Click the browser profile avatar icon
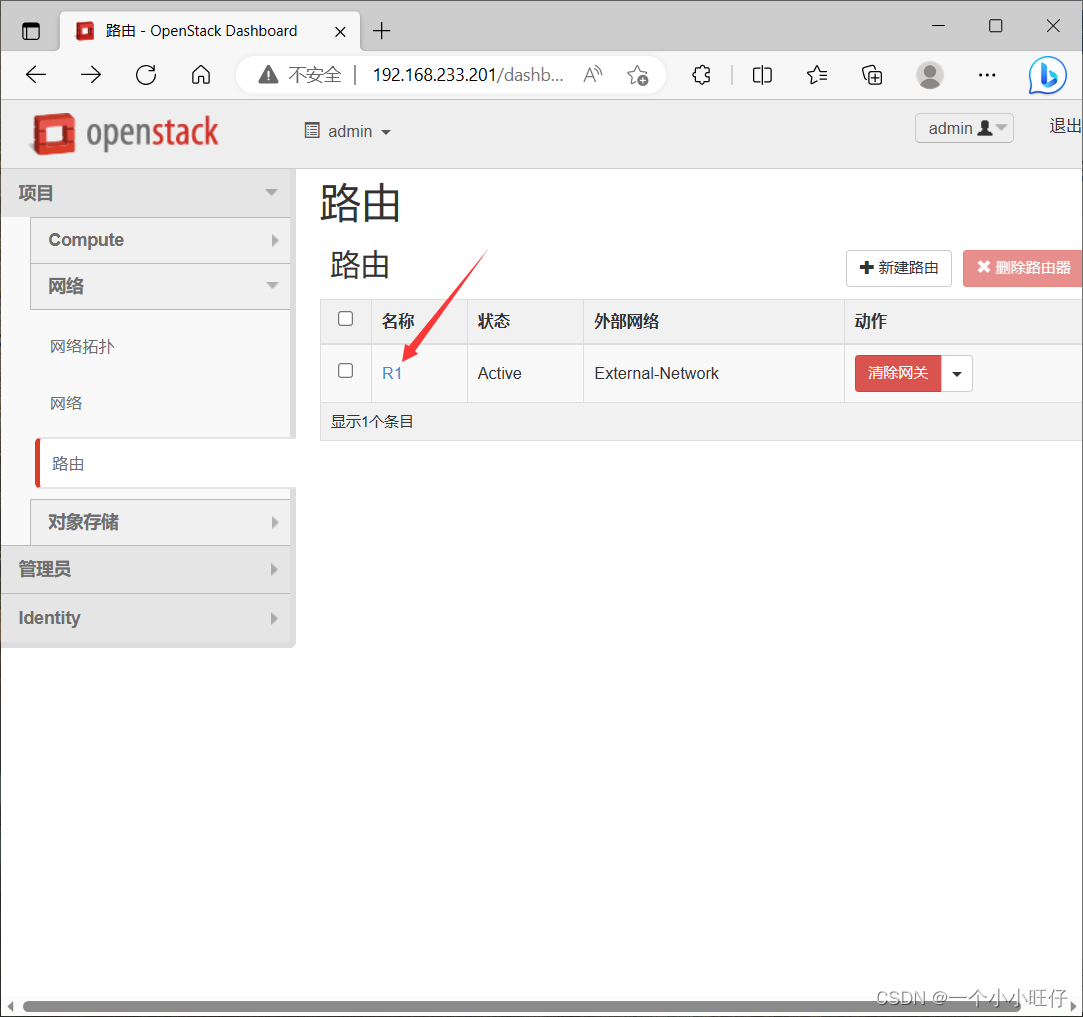Image resolution: width=1083 pixels, height=1017 pixels. pyautogui.click(x=929, y=75)
